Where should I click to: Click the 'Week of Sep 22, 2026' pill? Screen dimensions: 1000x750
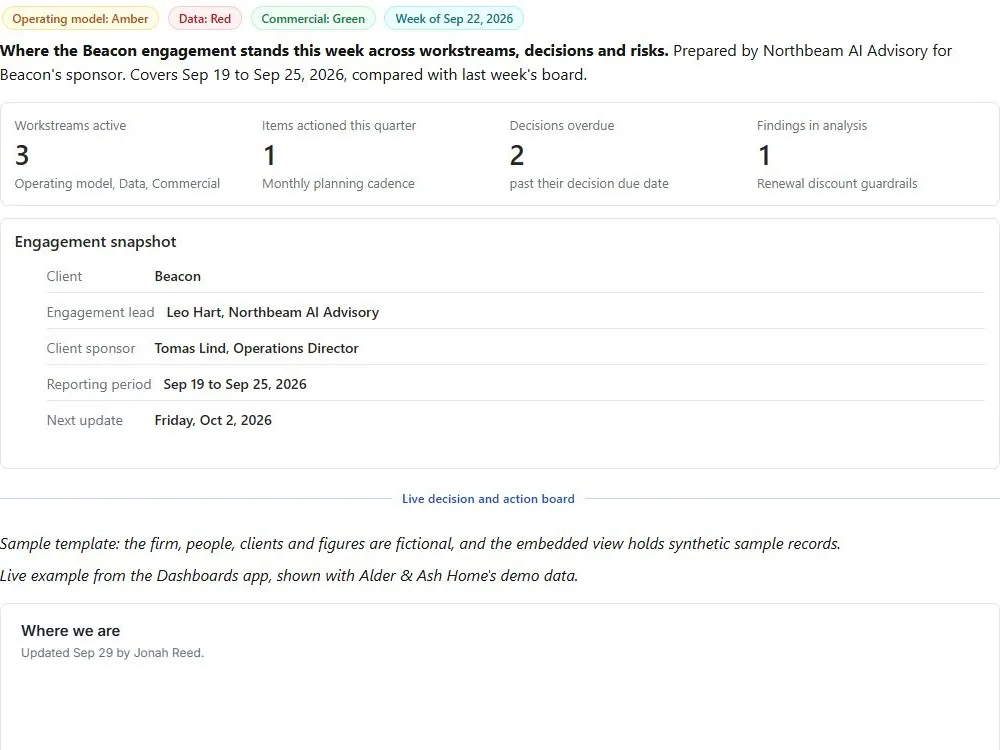pyautogui.click(x=454, y=18)
